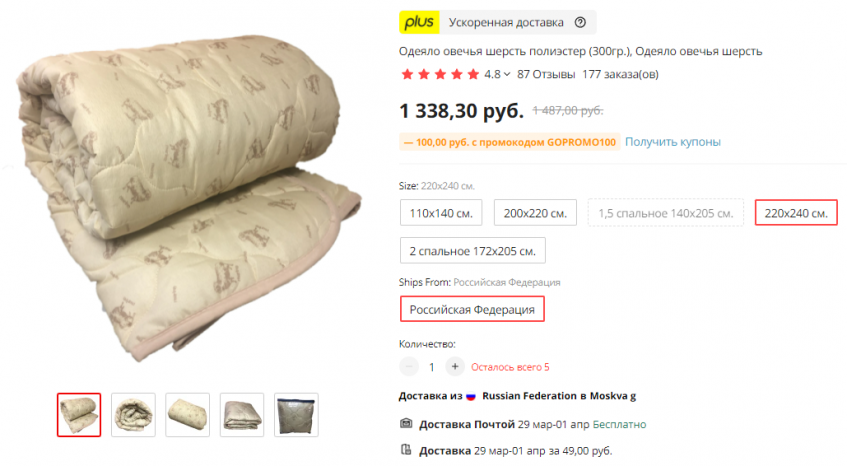
Task: Click the courier delivery clipboard icon
Action: [x=406, y=449]
